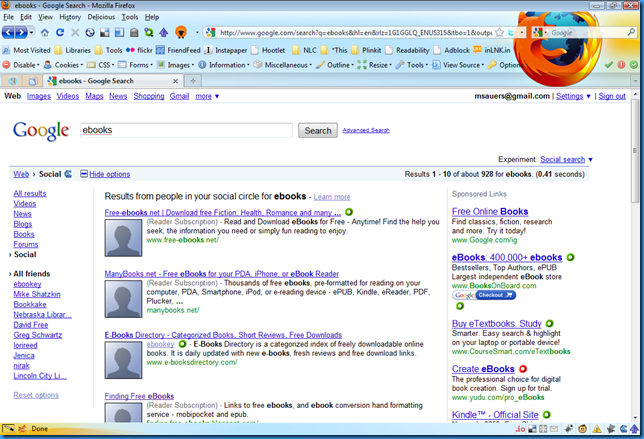This screenshot has height=439, width=644.
Task: Click the search magnifier in the Google box
Action: point(631,32)
